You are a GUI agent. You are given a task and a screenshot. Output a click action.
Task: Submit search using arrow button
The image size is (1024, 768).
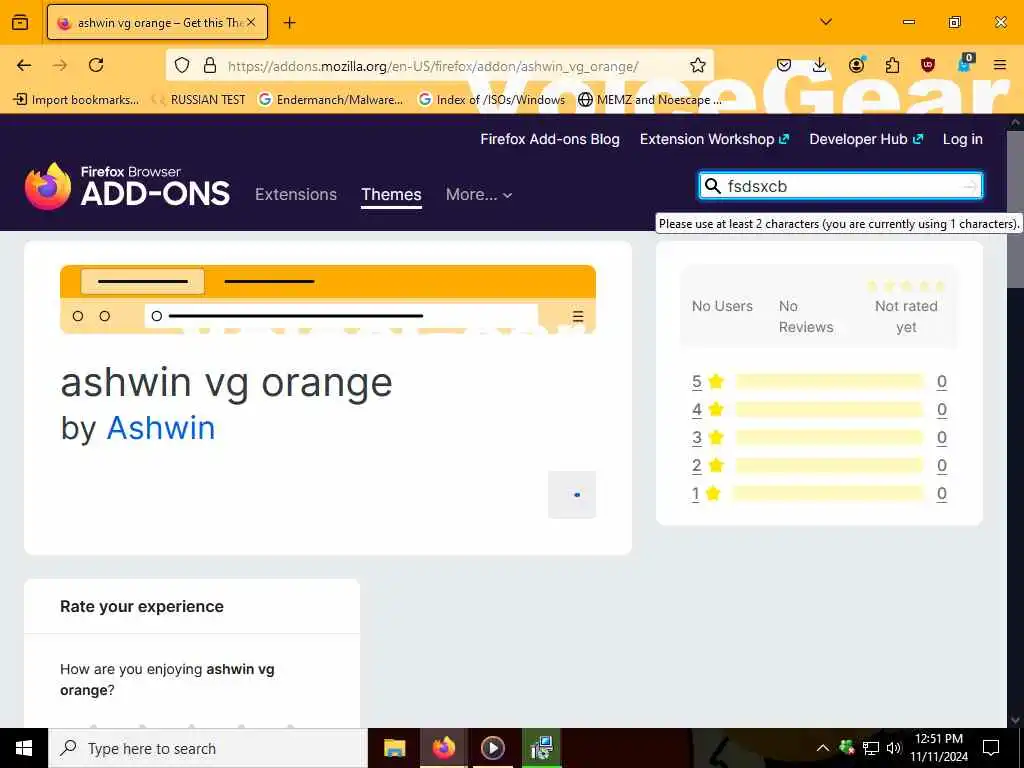click(970, 187)
